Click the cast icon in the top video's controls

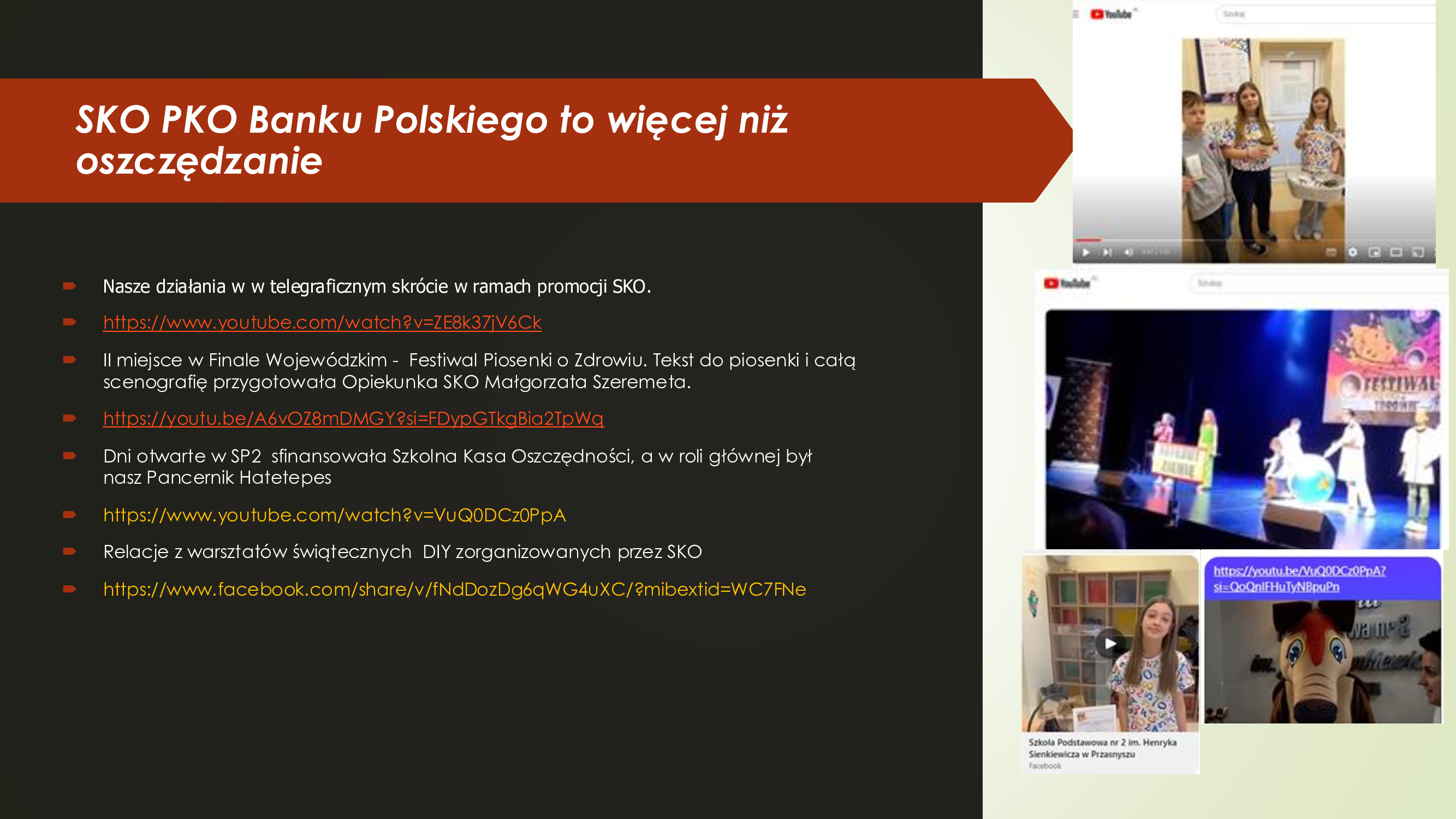point(1418,252)
